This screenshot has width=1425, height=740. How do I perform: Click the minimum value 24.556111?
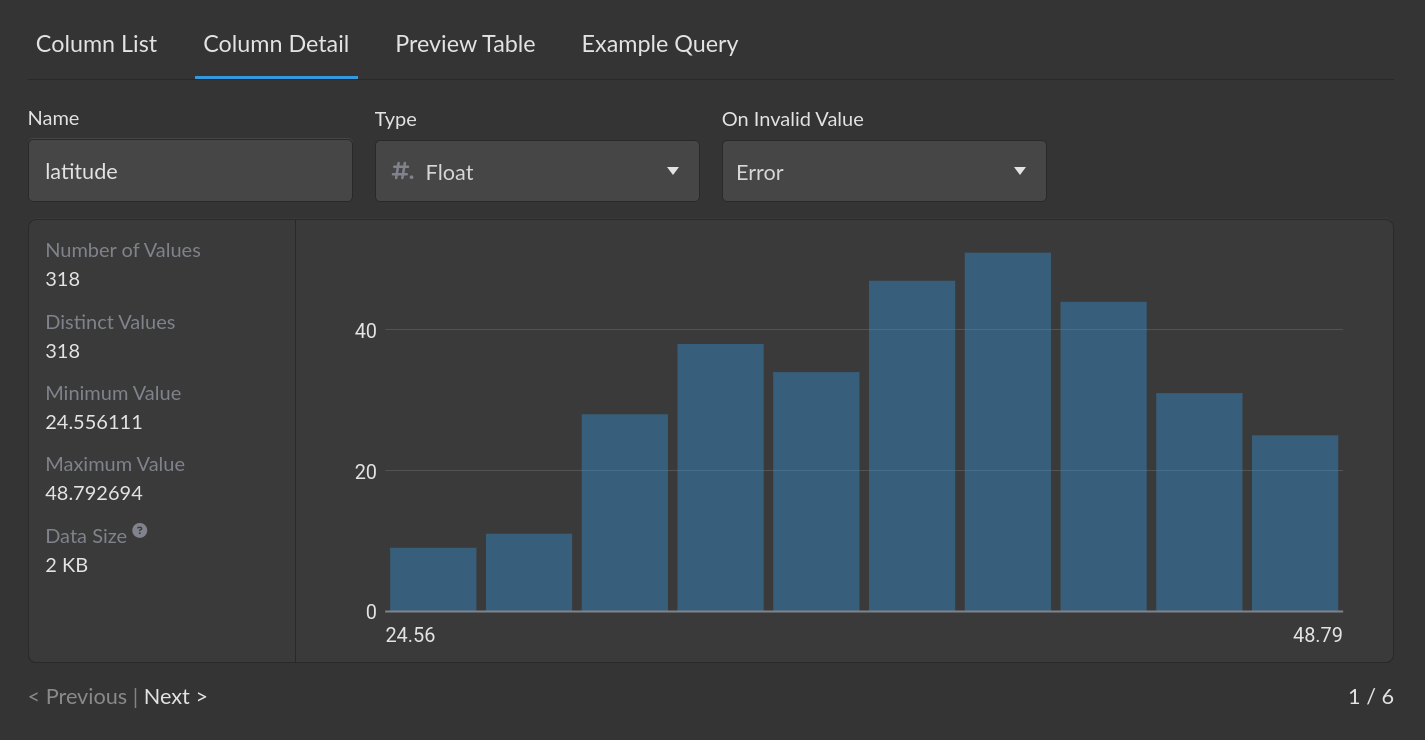coord(94,422)
